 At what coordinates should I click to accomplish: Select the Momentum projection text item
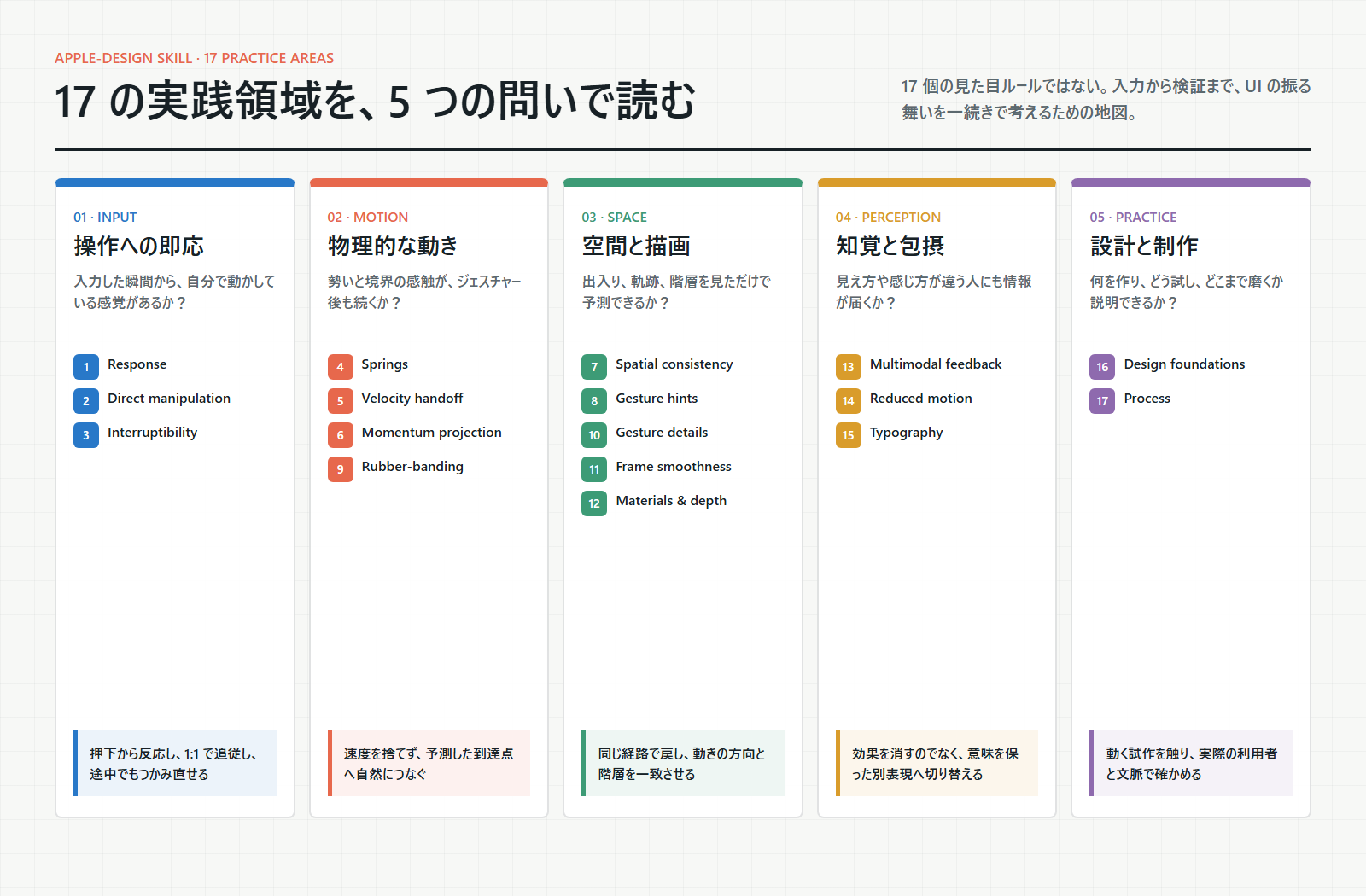click(432, 433)
